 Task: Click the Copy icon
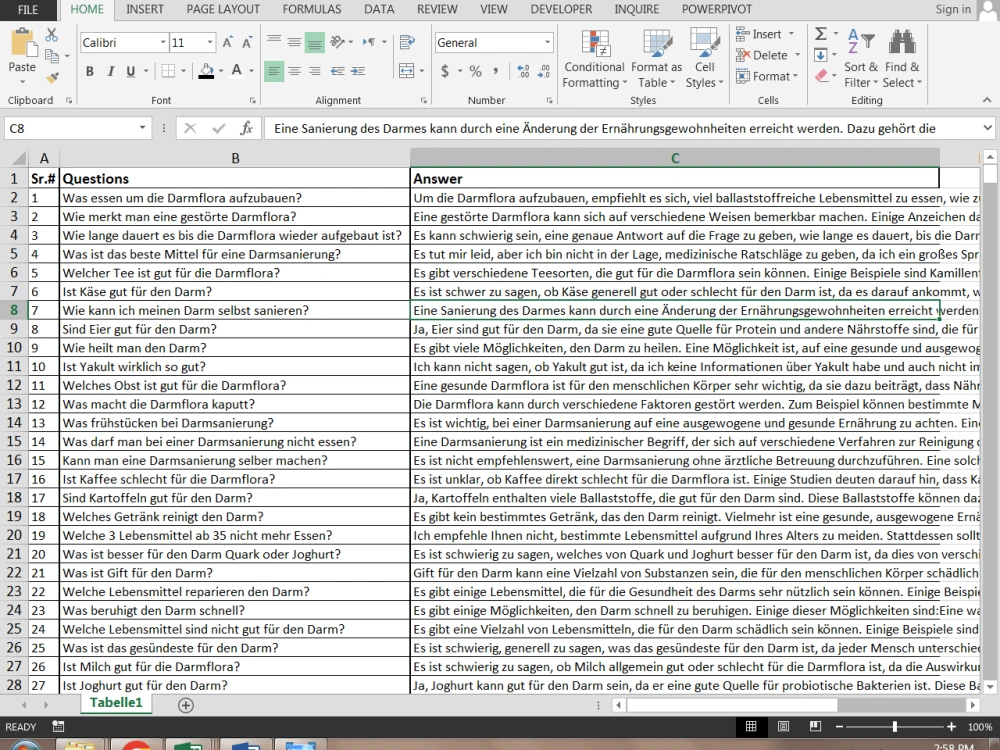tap(52, 56)
